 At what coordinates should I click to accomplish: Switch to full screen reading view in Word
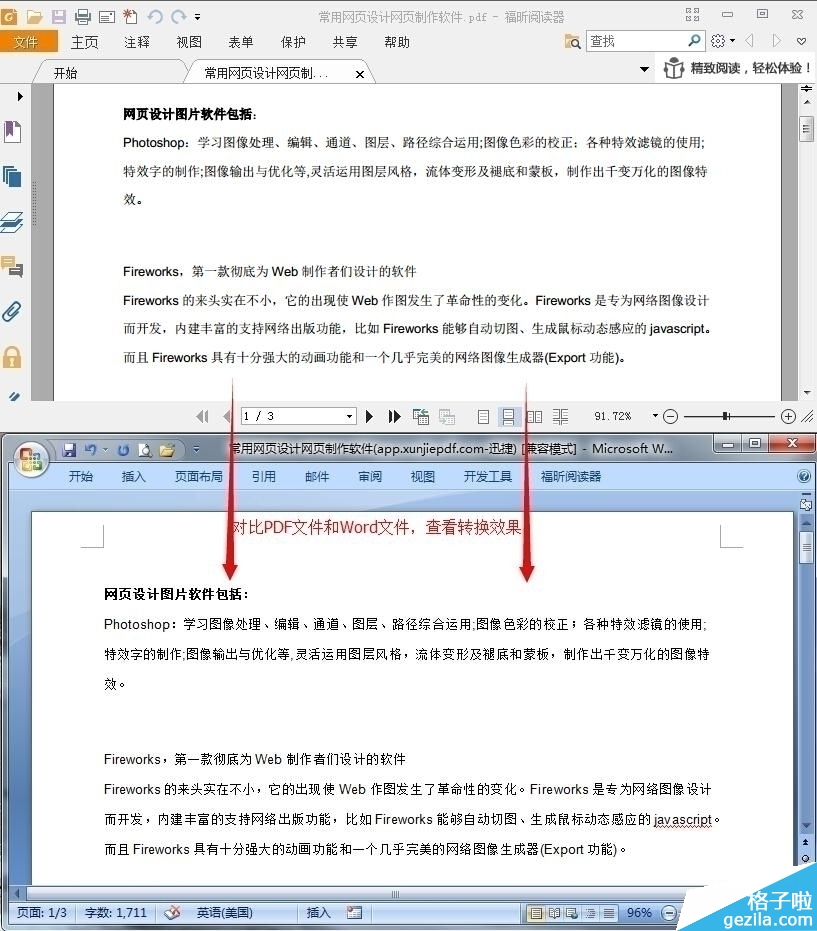(x=555, y=913)
